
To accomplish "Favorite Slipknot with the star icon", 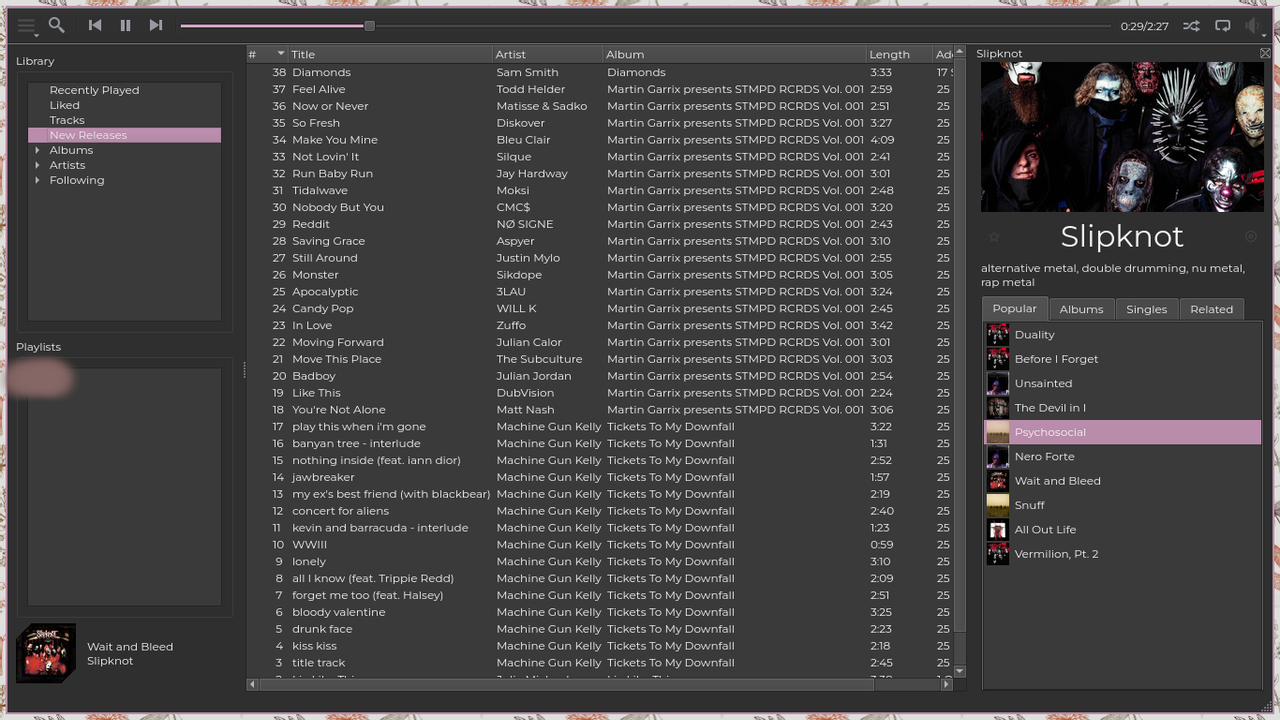I will 994,237.
